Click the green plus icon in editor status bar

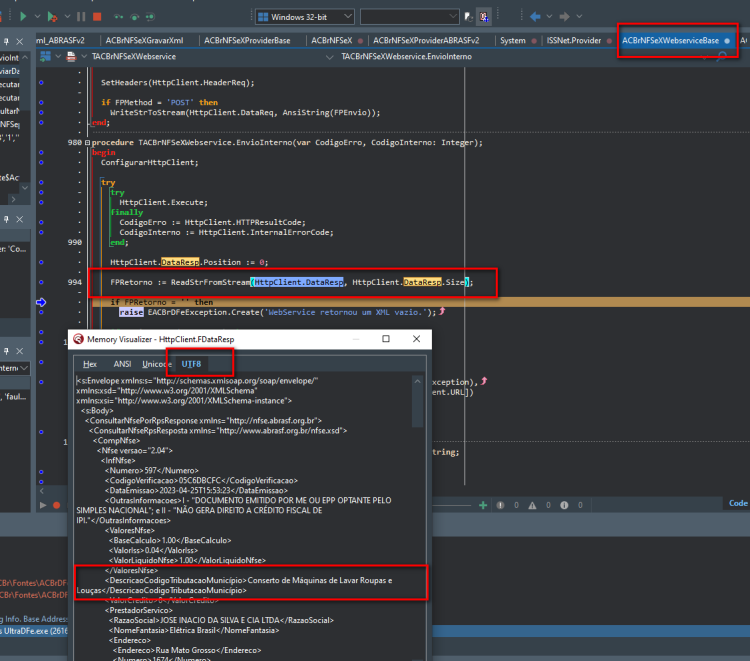click(483, 505)
